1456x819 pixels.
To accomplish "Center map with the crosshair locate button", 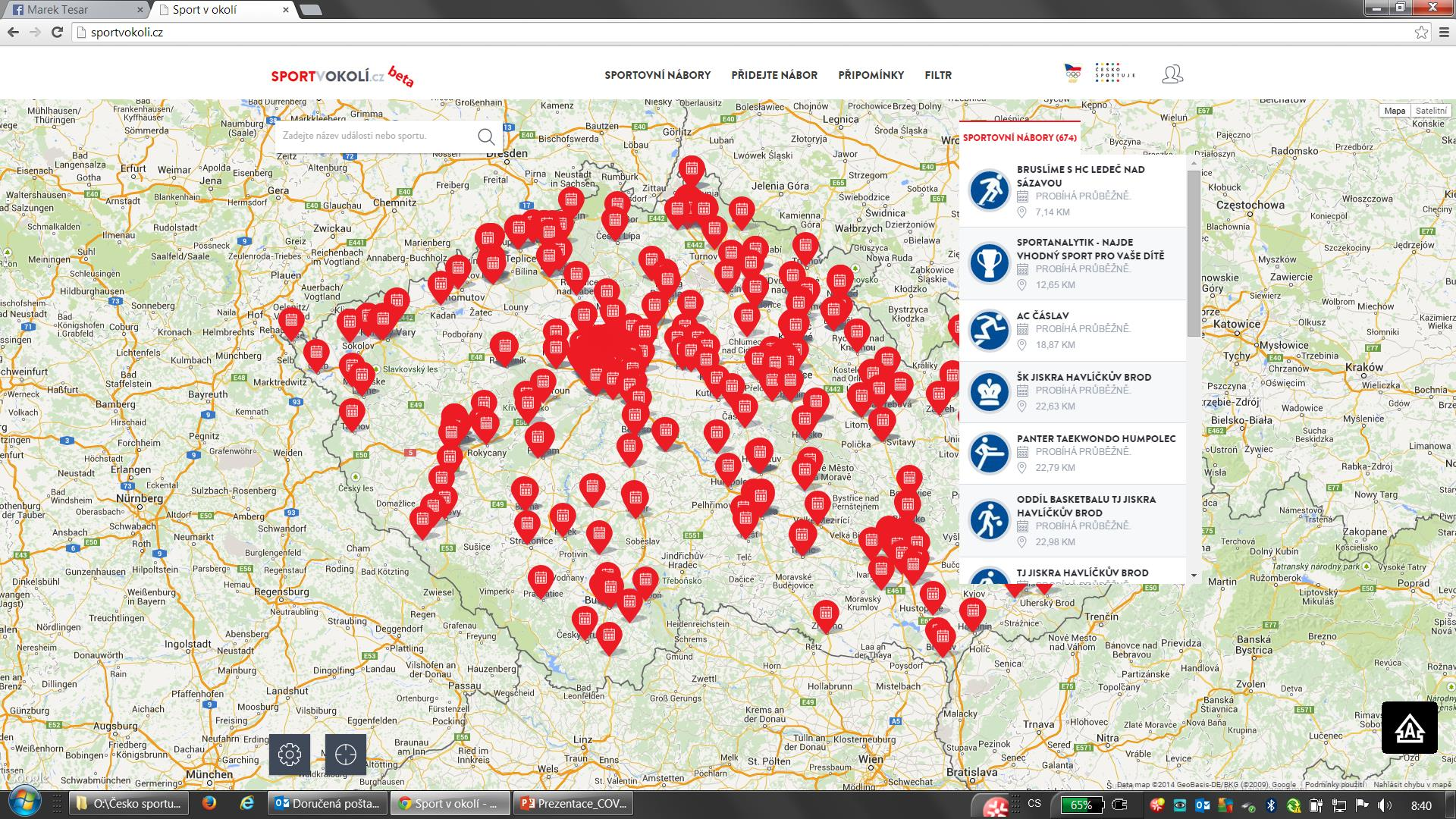I will tap(346, 754).
